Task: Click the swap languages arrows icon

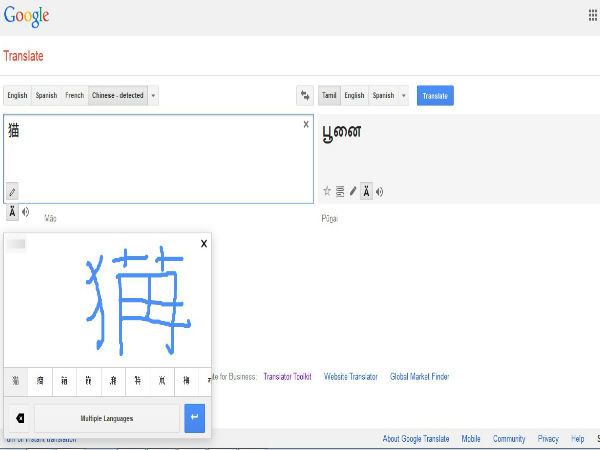Action: (305, 96)
